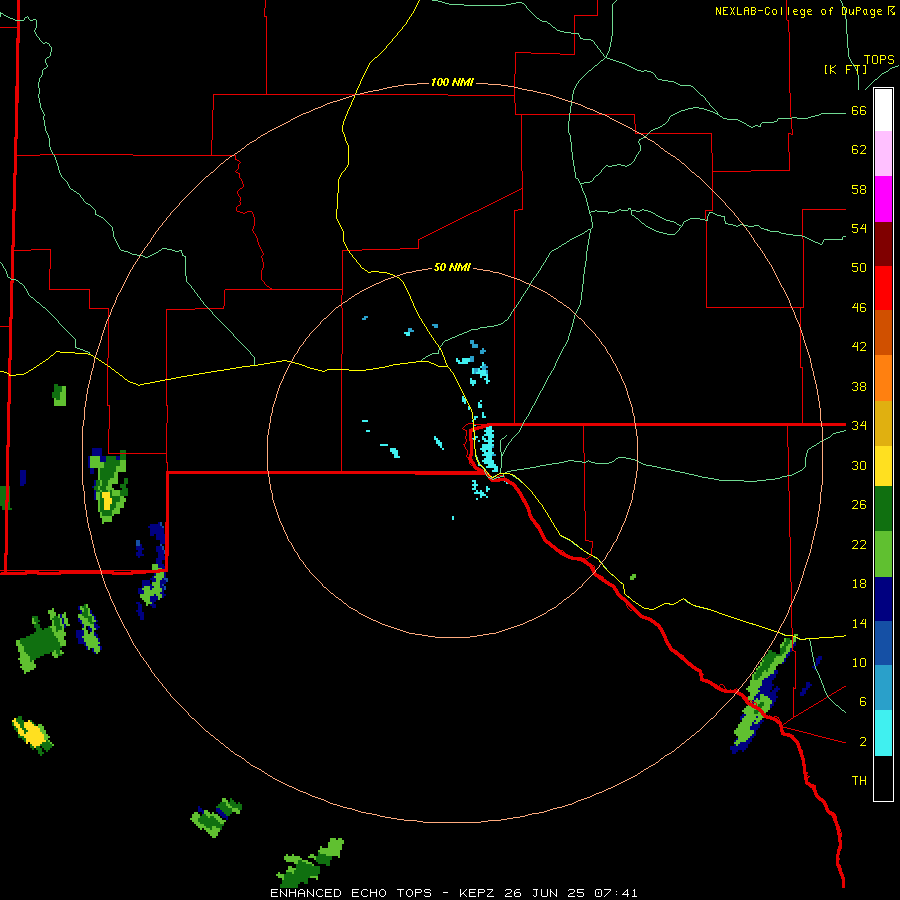
Task: Click the medium blue legend swatch
Action: click(x=883, y=643)
